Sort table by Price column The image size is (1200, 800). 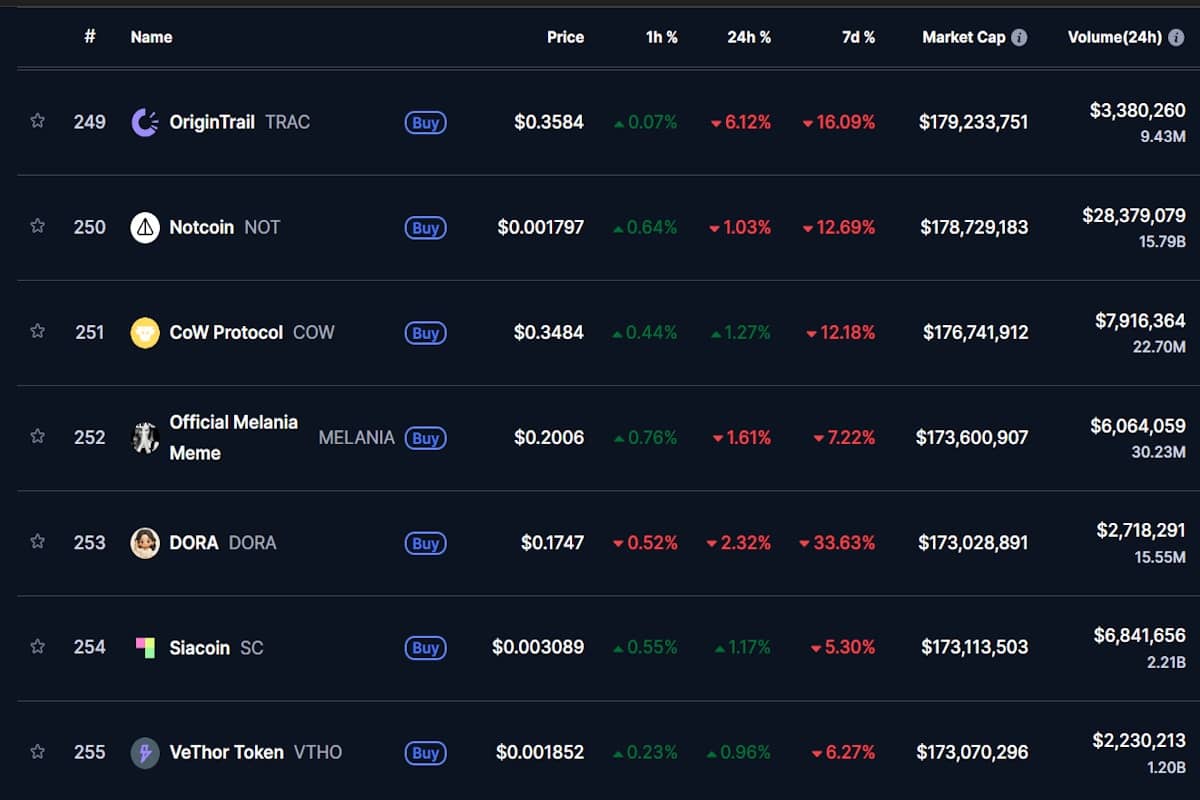pos(565,37)
